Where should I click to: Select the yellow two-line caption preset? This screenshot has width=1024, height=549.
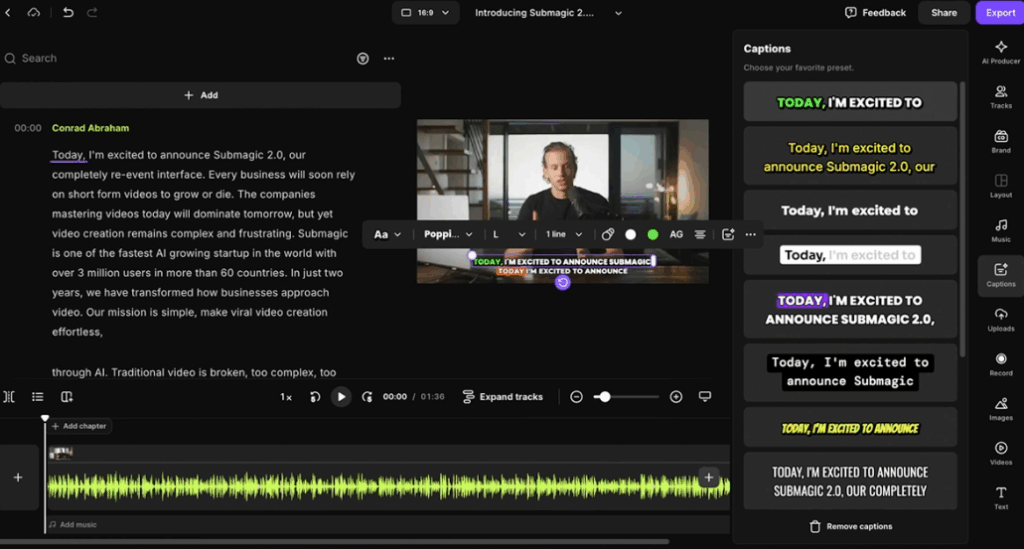[x=850, y=157]
